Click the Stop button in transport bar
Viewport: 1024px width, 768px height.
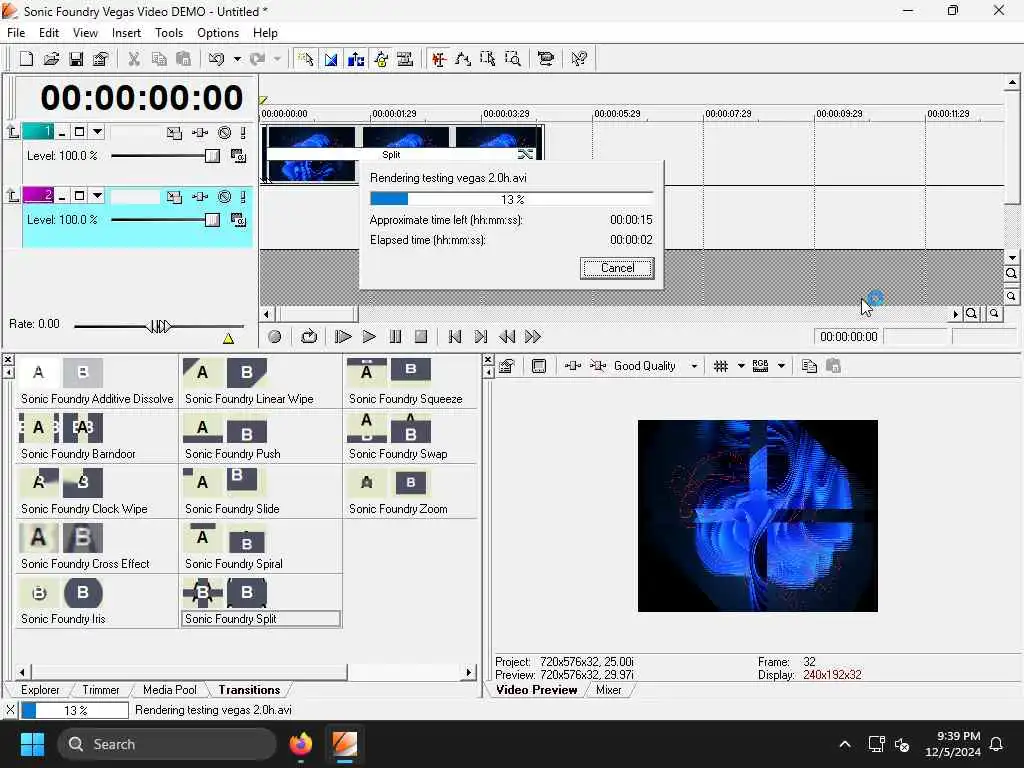point(421,337)
